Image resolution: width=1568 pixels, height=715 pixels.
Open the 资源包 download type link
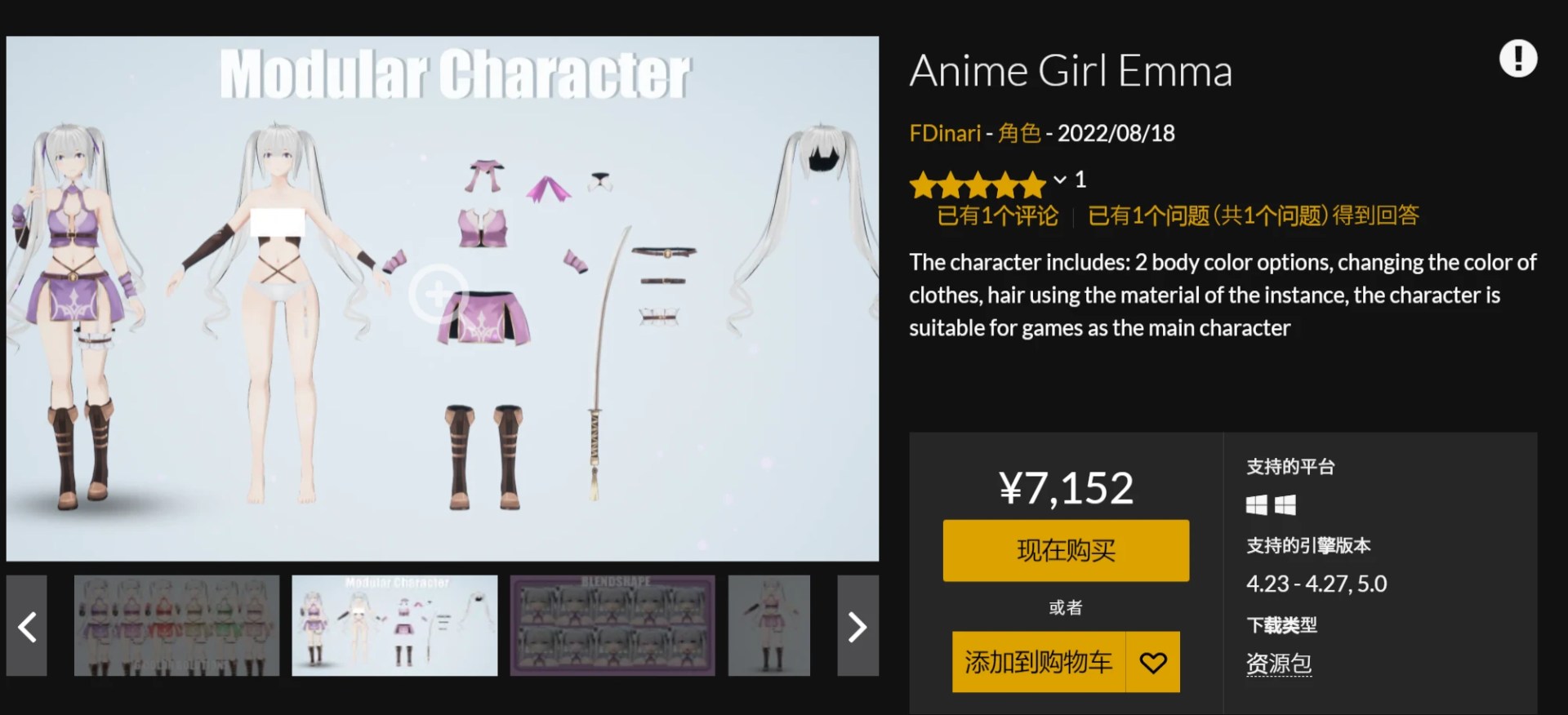tap(1279, 664)
